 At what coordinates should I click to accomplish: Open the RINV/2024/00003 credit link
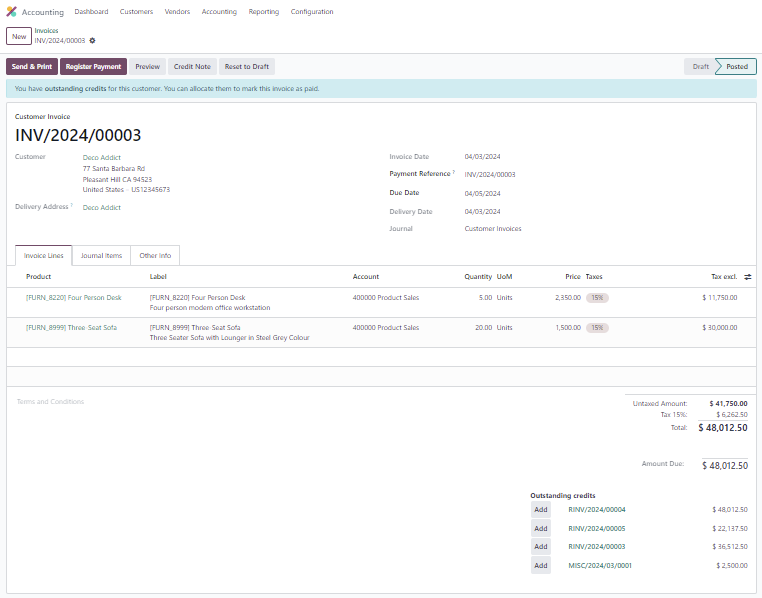coord(597,547)
